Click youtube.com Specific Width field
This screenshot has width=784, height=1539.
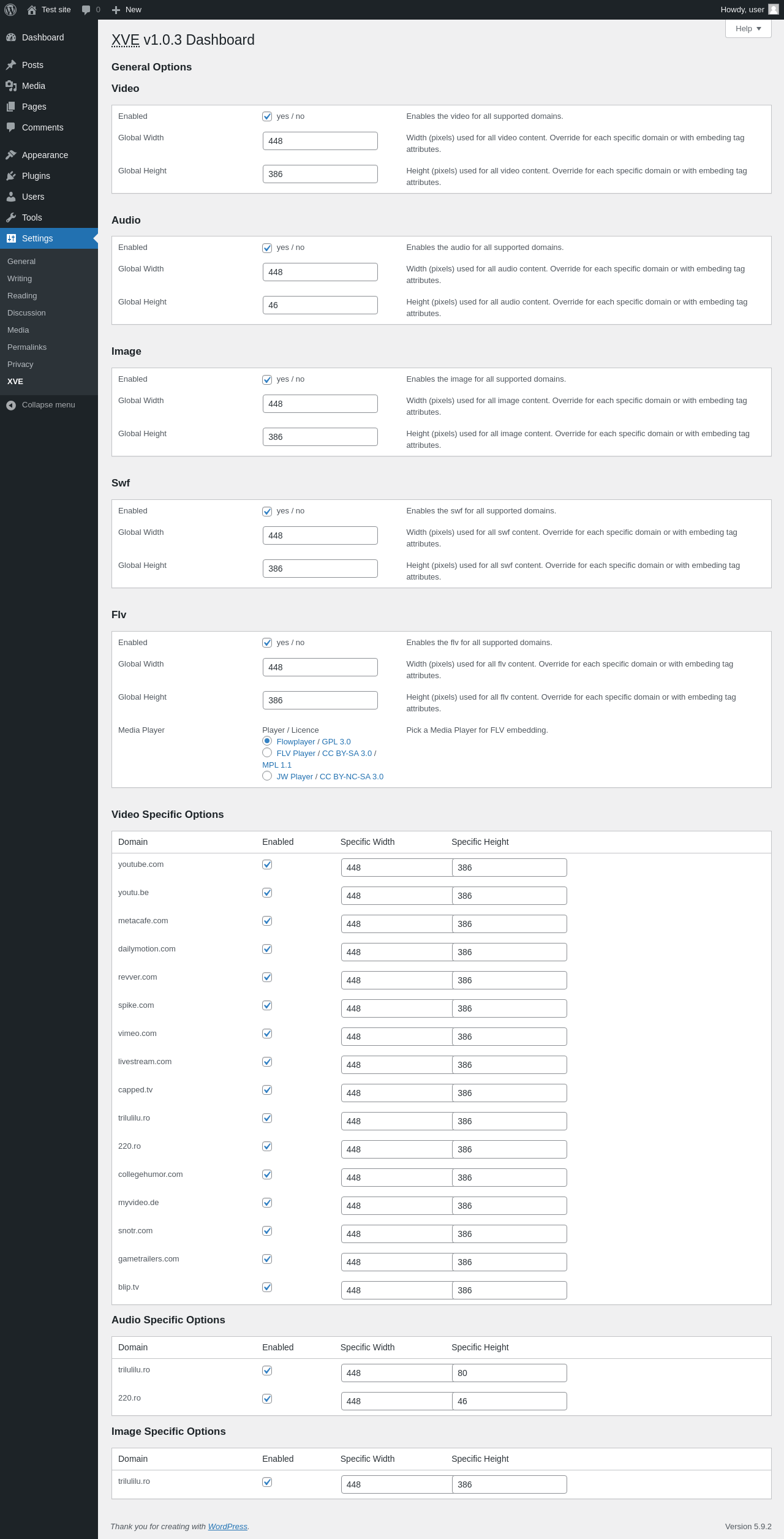(x=397, y=868)
